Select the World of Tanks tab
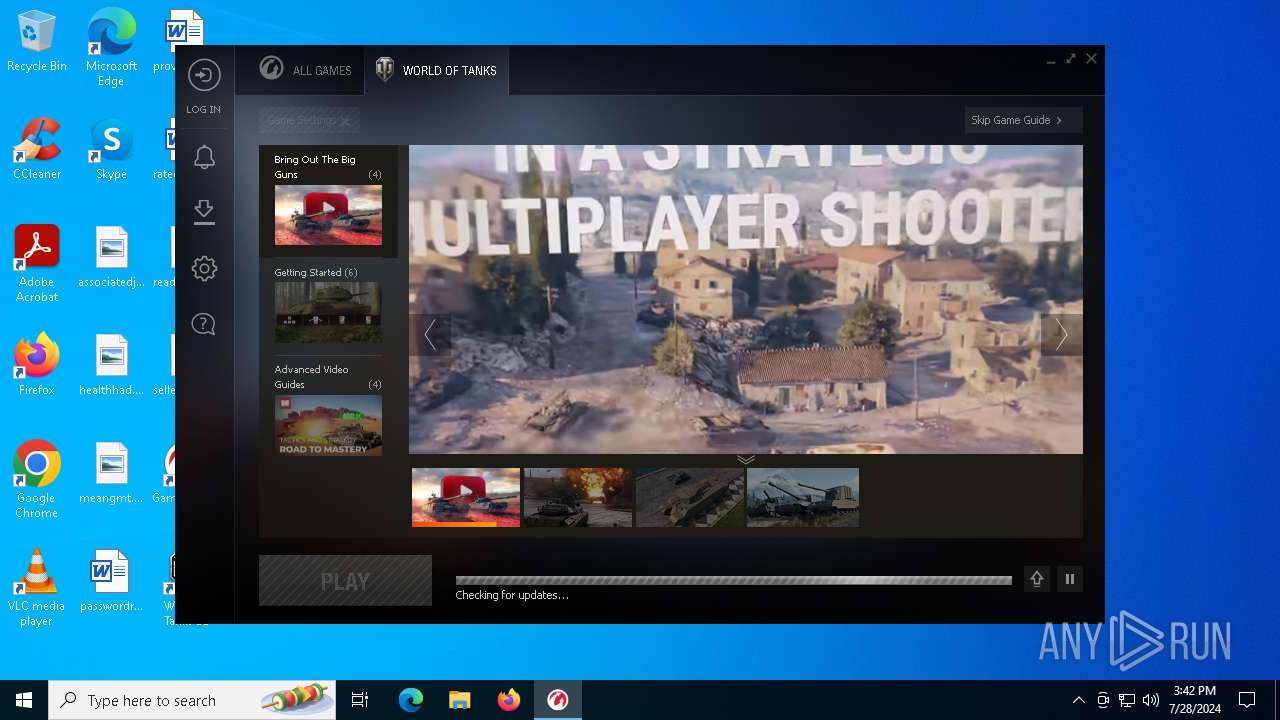 tap(436, 70)
